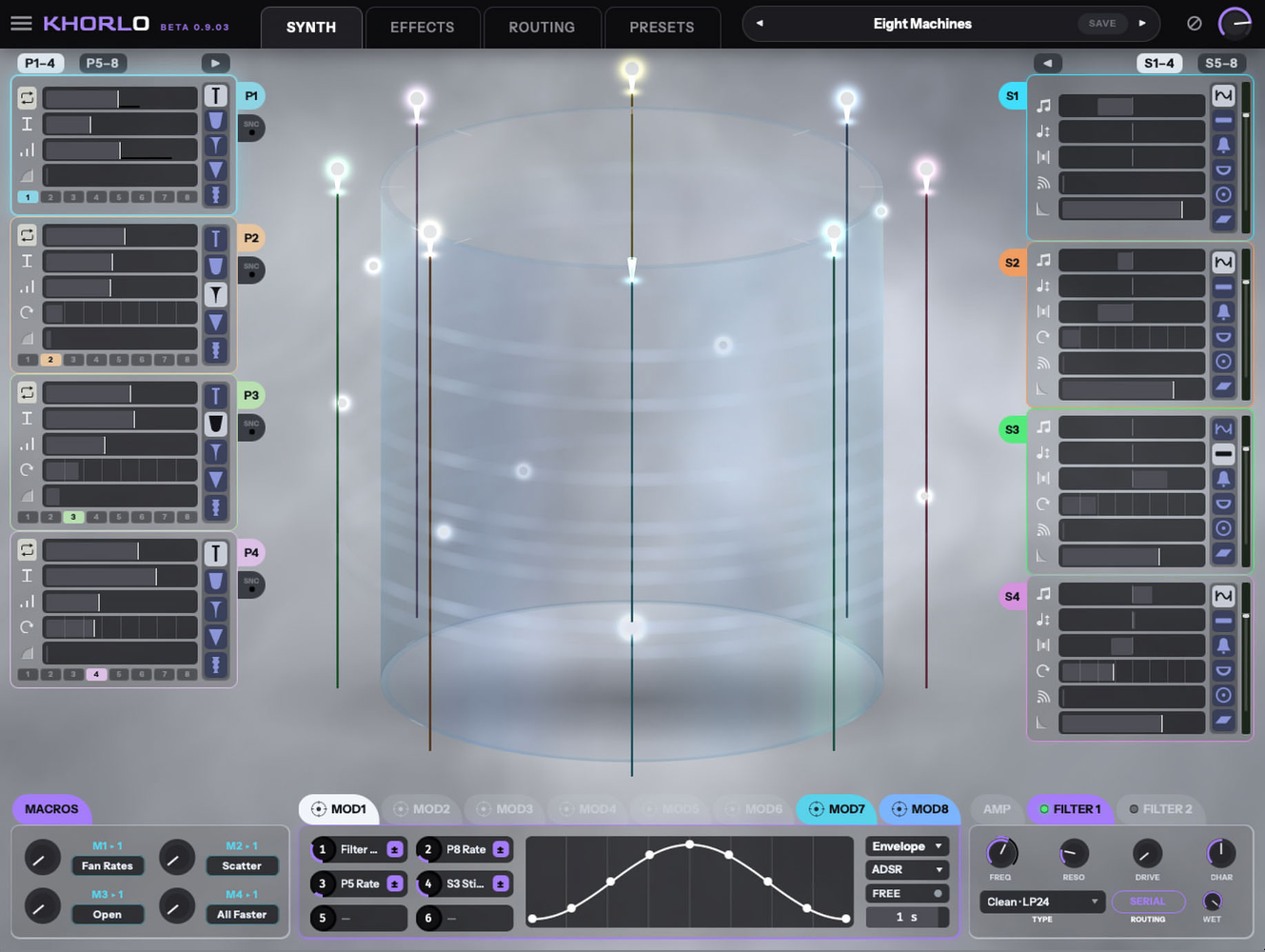Toggle the loop icon in the P1 panel
The image size is (1265, 952).
[27, 98]
